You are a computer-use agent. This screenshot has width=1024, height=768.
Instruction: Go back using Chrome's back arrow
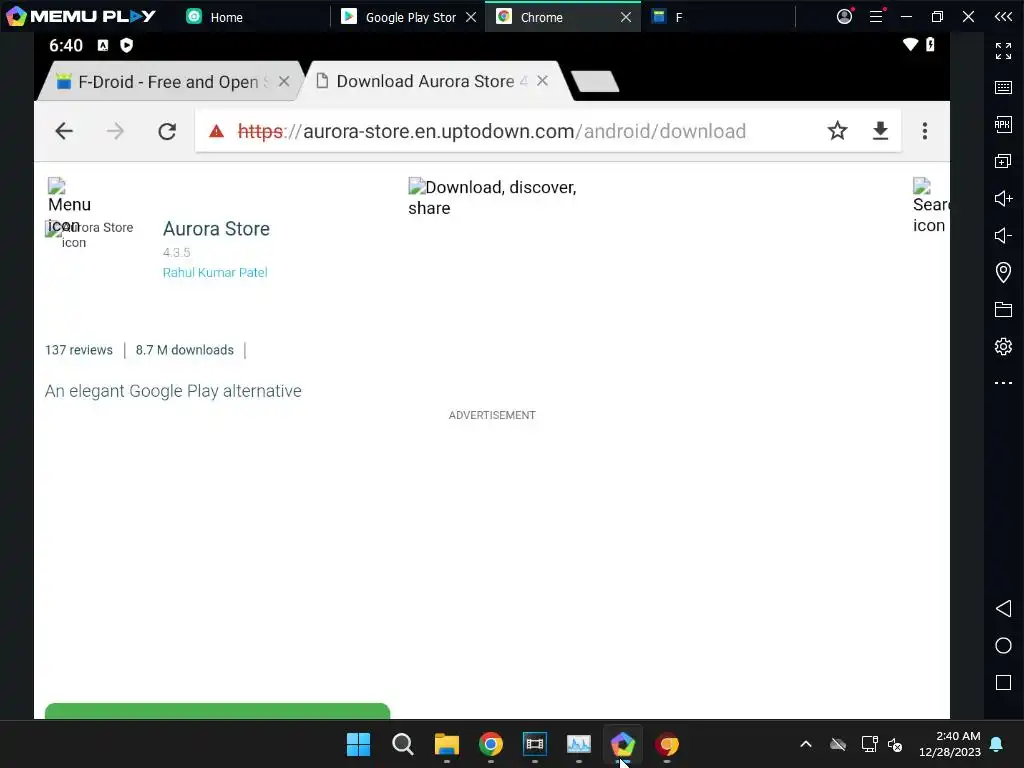pyautogui.click(x=64, y=131)
